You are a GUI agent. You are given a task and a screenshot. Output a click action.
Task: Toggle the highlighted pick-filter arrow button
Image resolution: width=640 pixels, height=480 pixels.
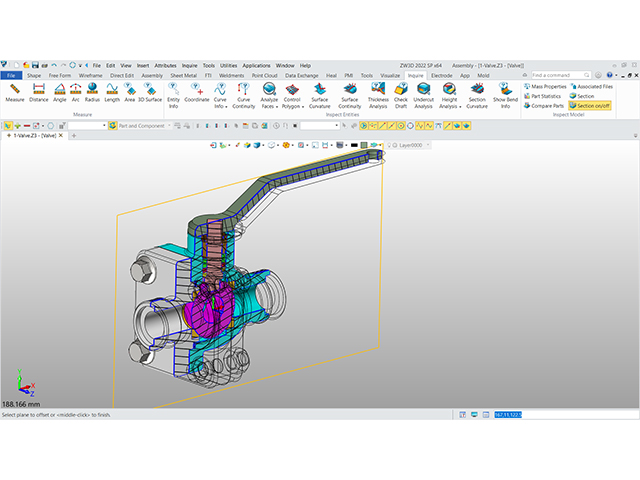8,126
